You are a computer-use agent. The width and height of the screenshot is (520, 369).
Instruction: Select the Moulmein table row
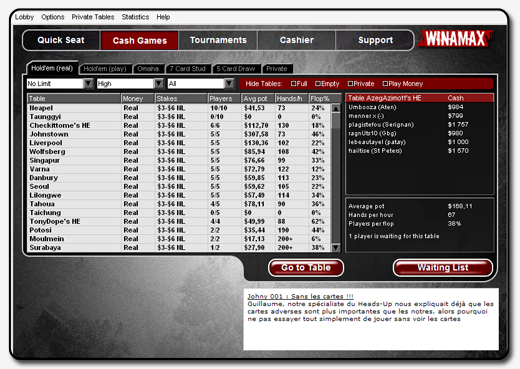[x=179, y=239]
